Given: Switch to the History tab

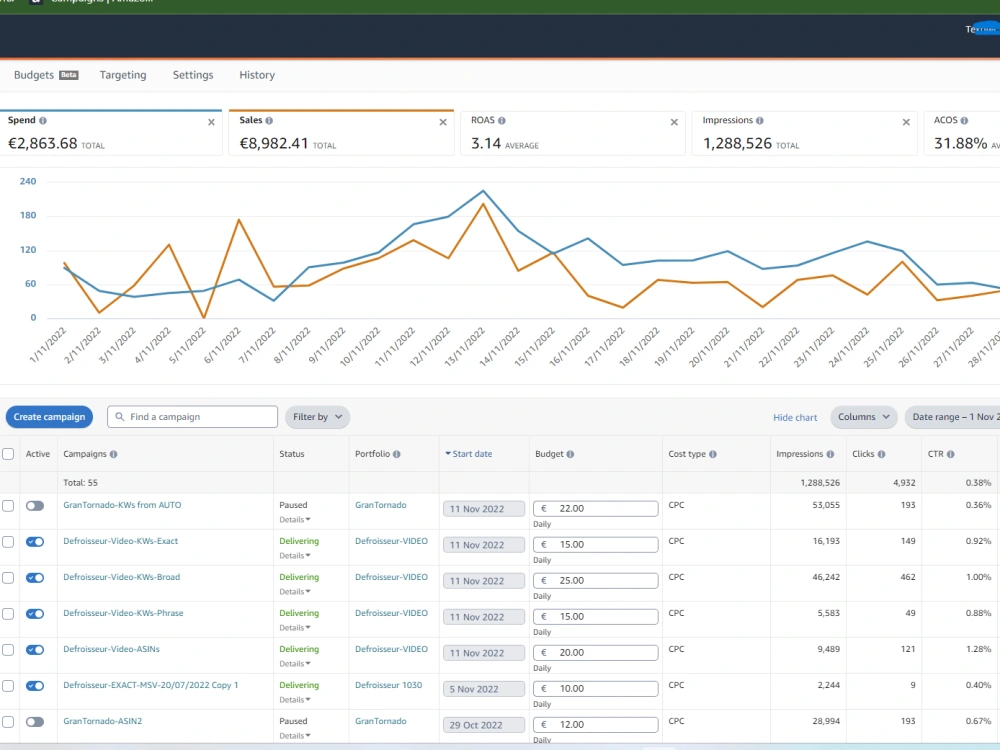Looking at the screenshot, I should point(257,75).
